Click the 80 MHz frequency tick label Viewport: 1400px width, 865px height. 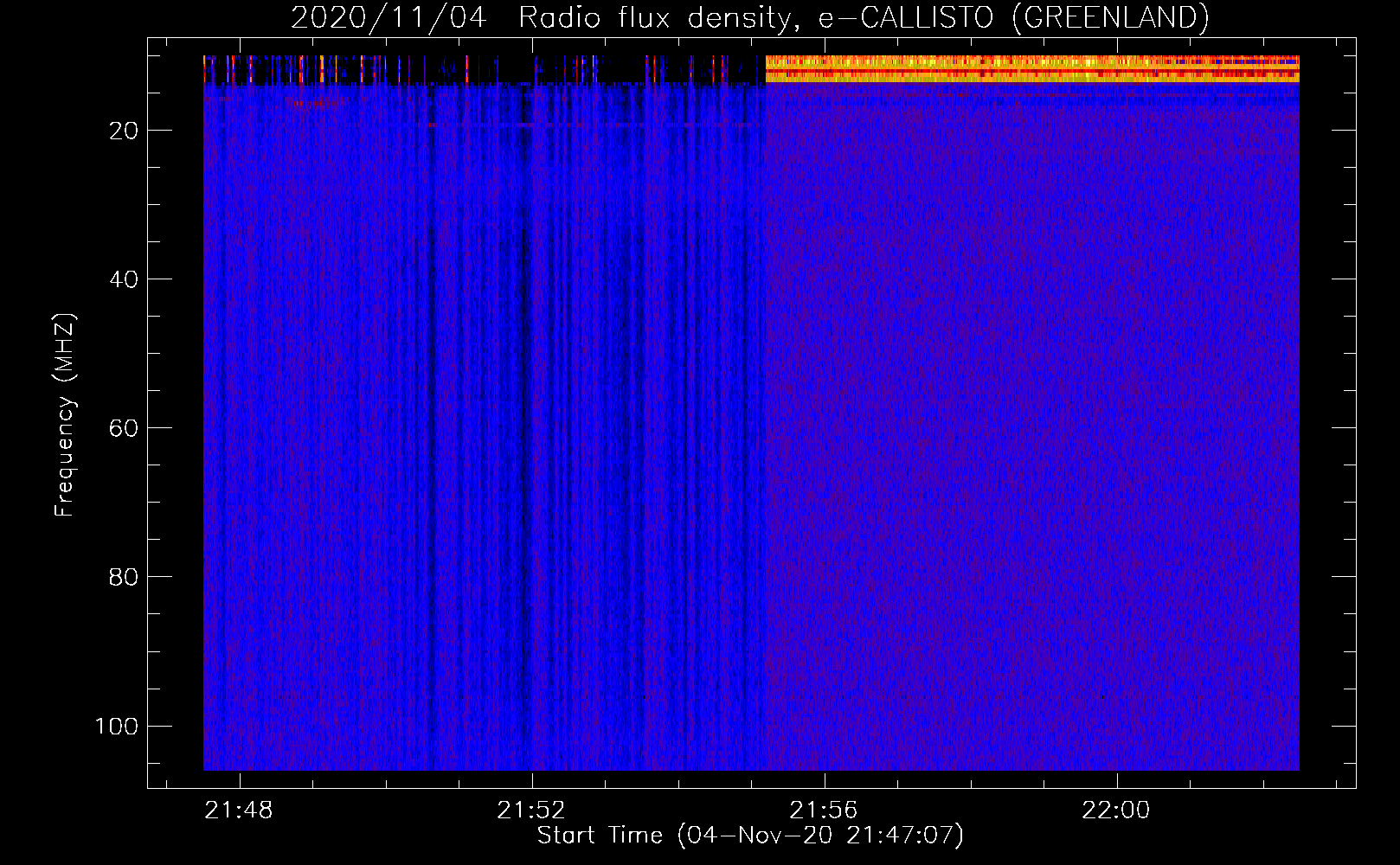click(125, 577)
